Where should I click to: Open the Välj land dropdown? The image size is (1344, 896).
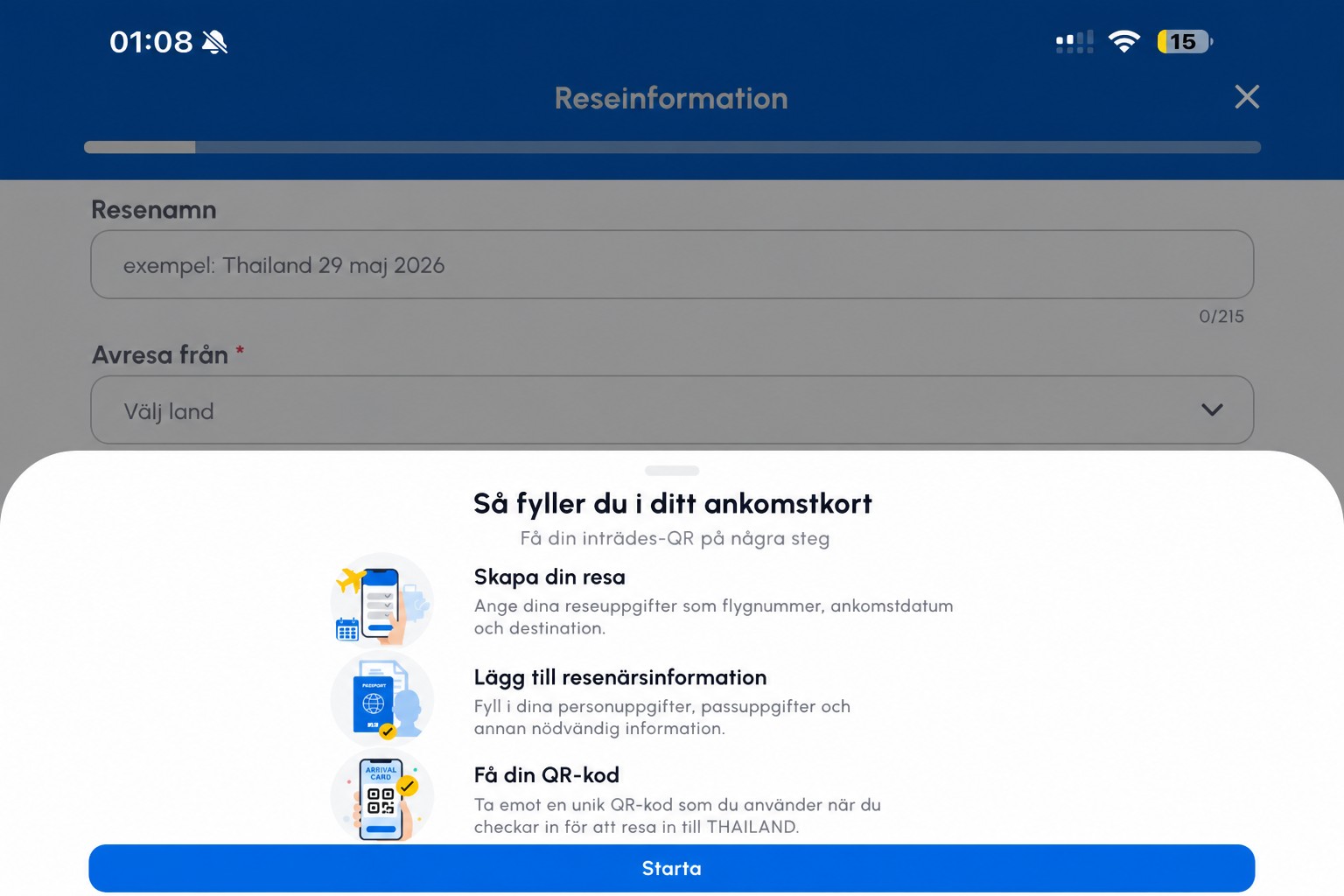[672, 409]
